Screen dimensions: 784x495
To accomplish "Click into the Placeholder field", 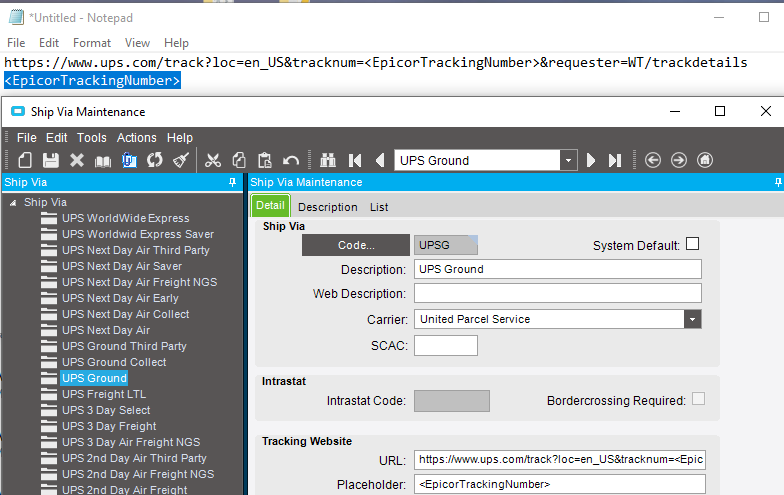I will [560, 484].
